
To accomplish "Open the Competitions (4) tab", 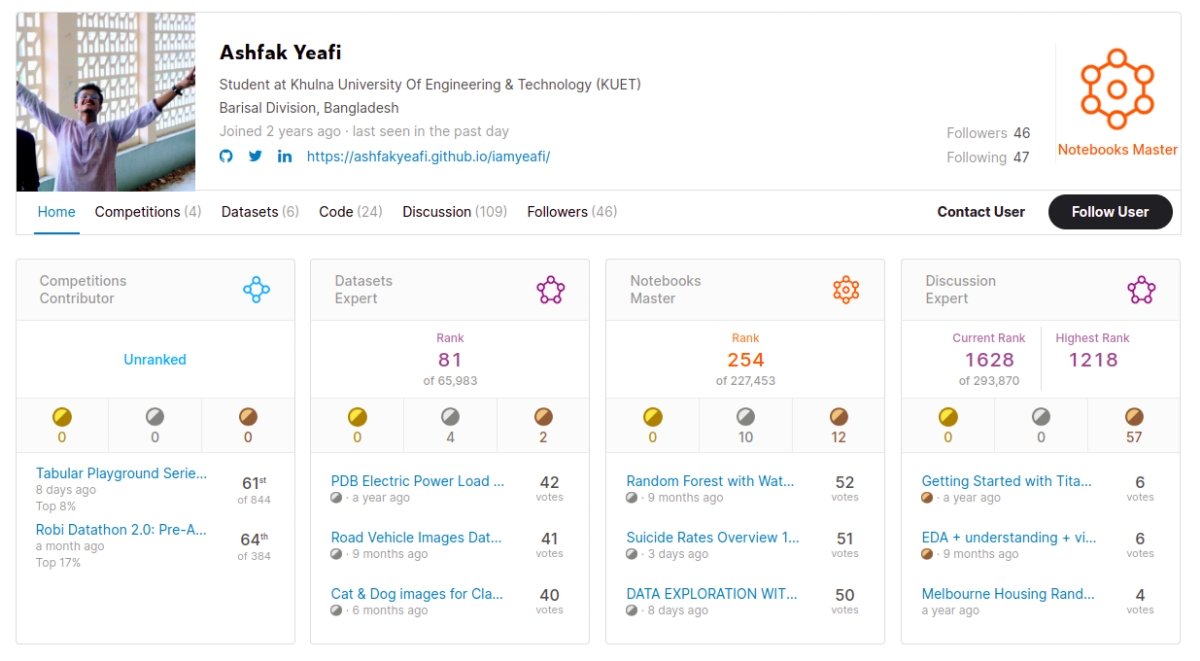I will click(x=148, y=212).
